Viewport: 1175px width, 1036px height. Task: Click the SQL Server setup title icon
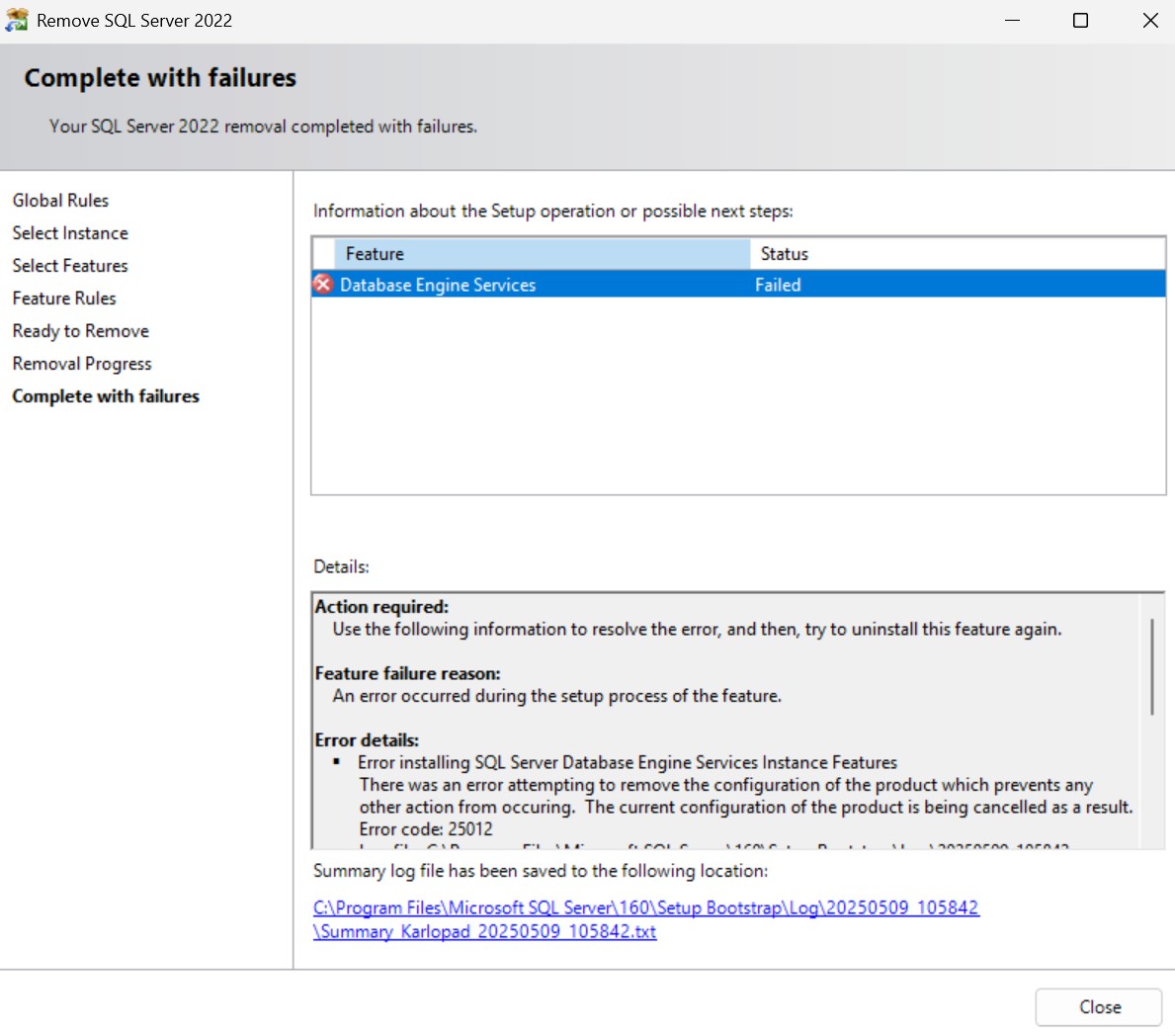point(17,20)
